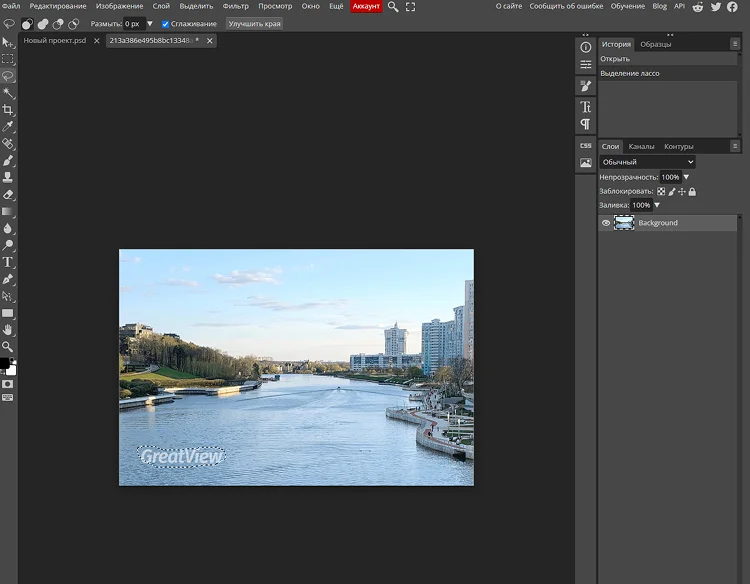Open the Character panel icon
Image resolution: width=750 pixels, height=584 pixels.
pyautogui.click(x=585, y=107)
